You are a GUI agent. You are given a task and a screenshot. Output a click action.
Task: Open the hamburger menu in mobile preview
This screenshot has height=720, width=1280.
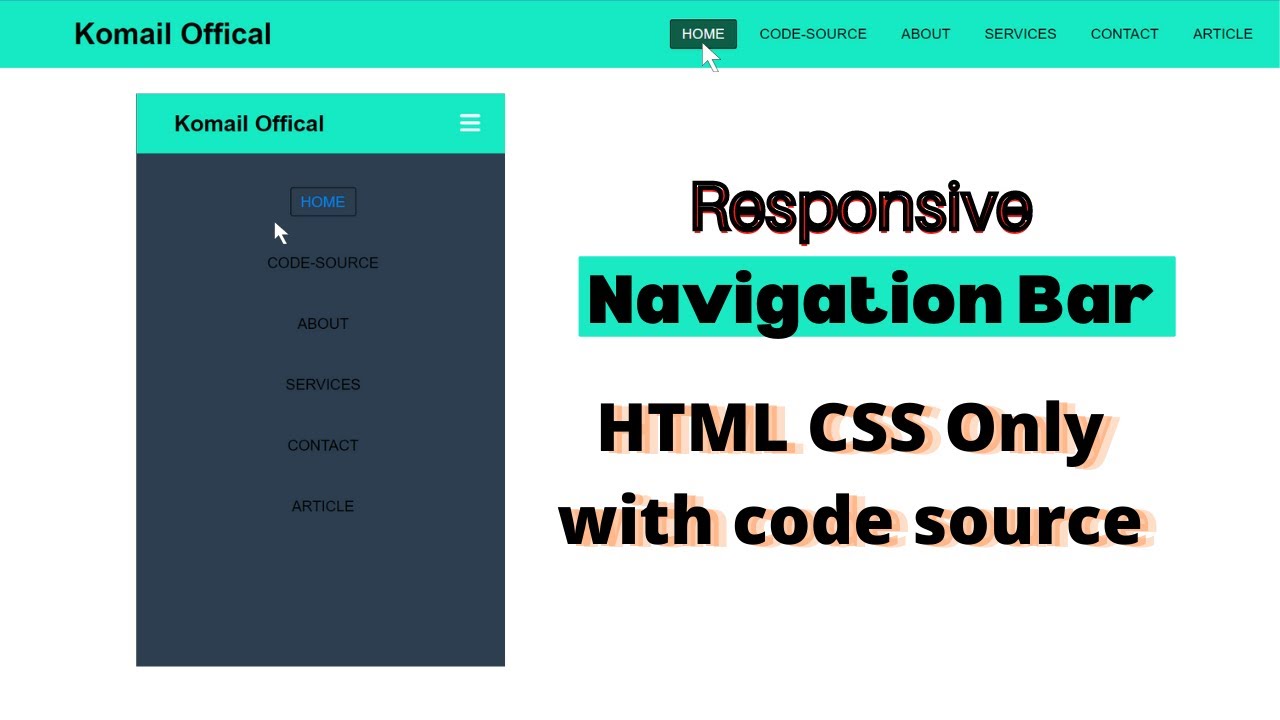point(470,123)
